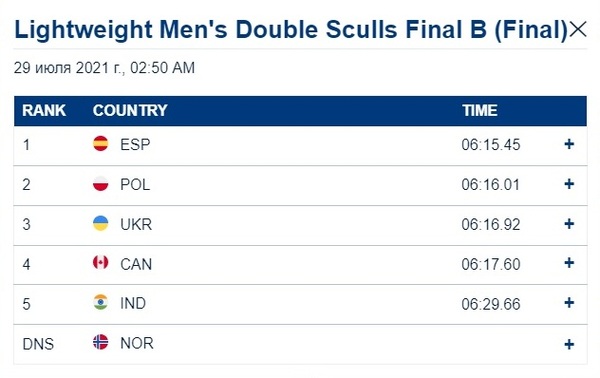Click the Ukraine flag icon
600x378 pixels.
[x=101, y=223]
